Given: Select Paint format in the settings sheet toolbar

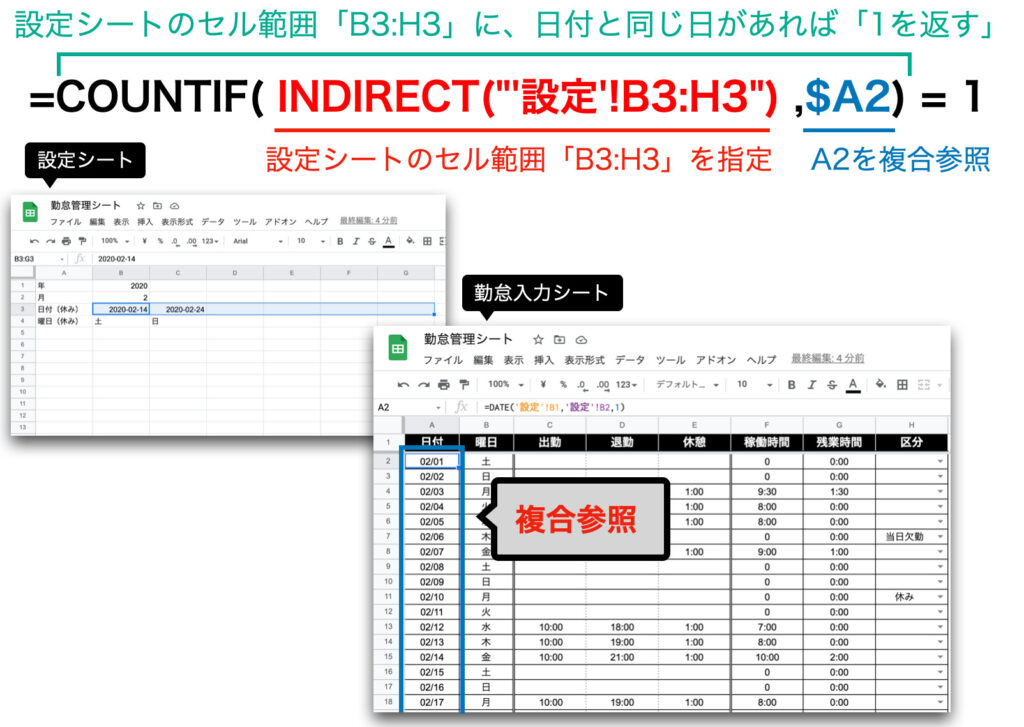Looking at the screenshot, I should pyautogui.click(x=82, y=242).
